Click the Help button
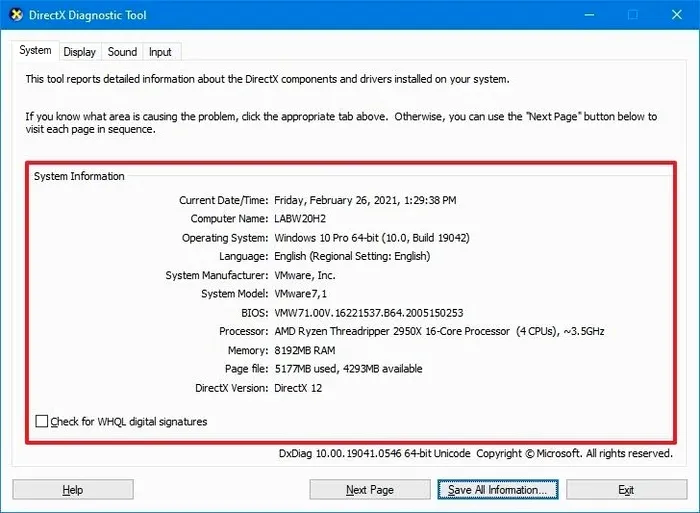The height and width of the screenshot is (513, 700). coord(73,490)
